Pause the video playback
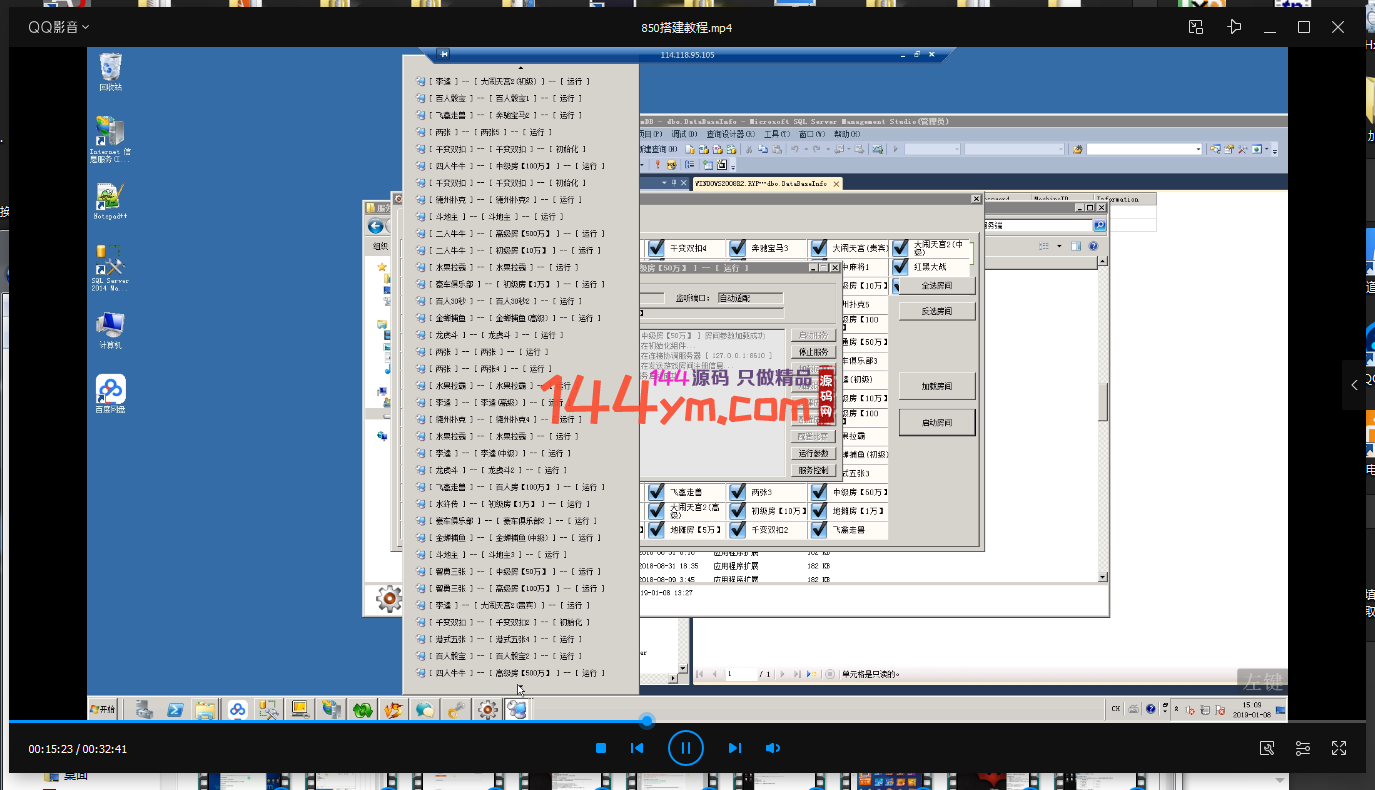Screen dimensions: 1375x790 point(685,748)
